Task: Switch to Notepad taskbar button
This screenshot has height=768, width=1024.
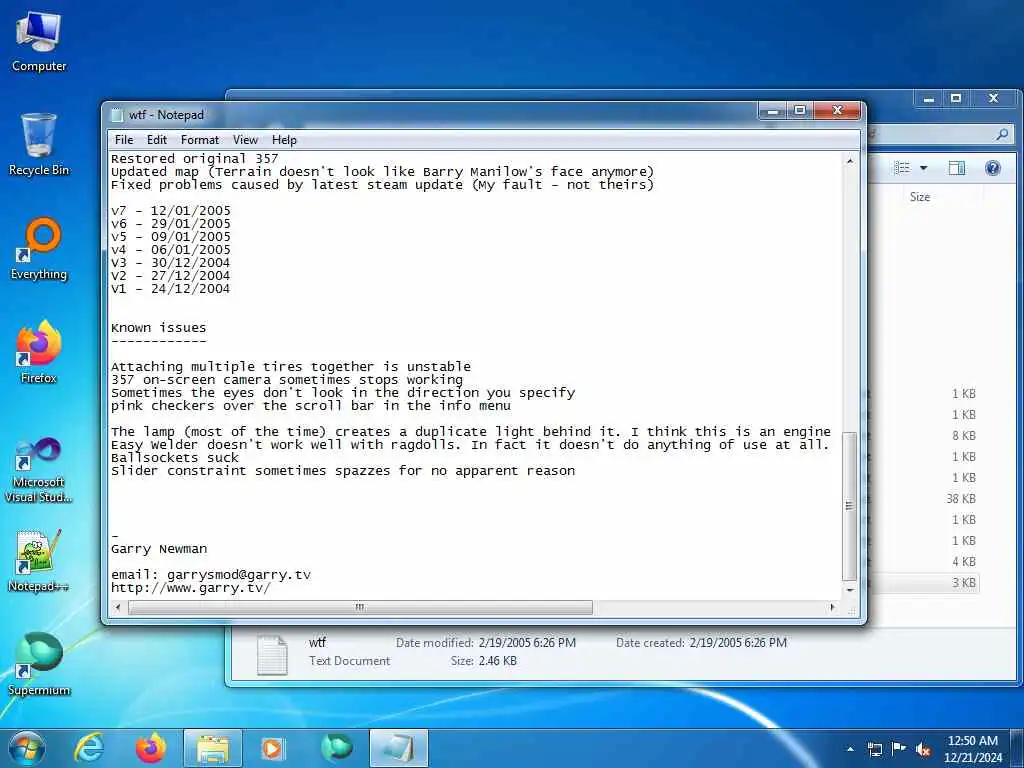Action: point(398,748)
